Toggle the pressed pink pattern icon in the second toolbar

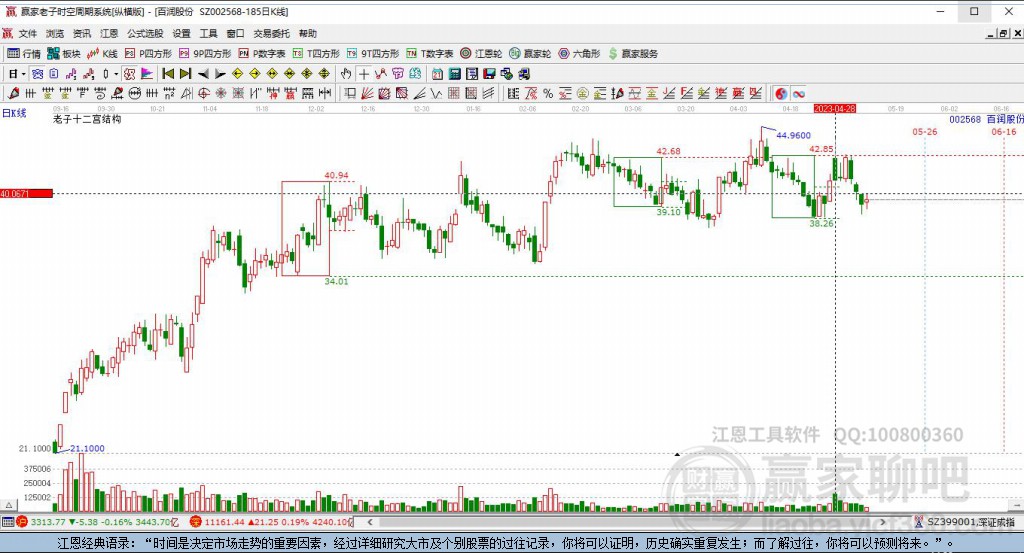129,74
